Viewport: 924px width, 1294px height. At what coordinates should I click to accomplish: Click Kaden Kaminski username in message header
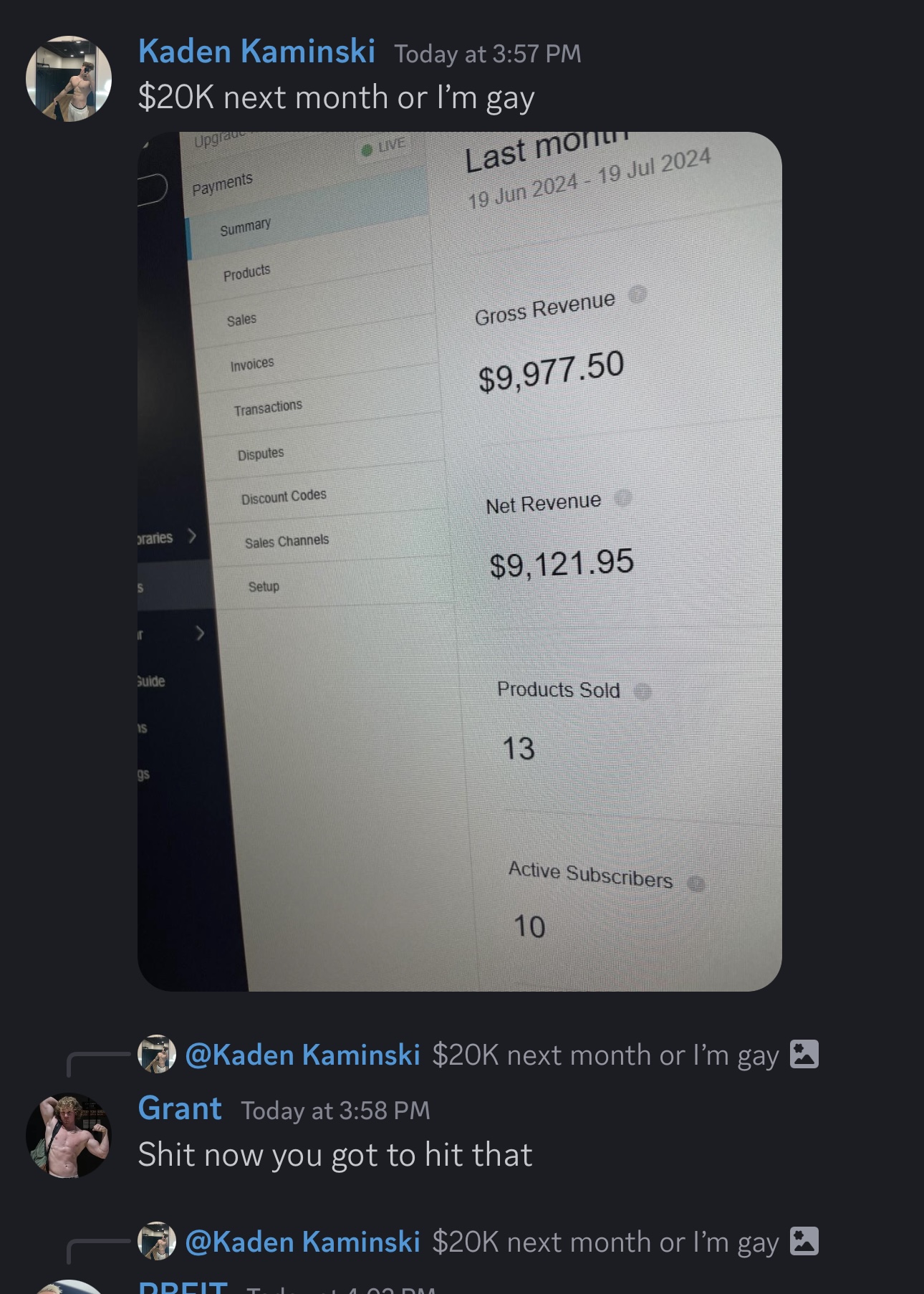[x=256, y=52]
